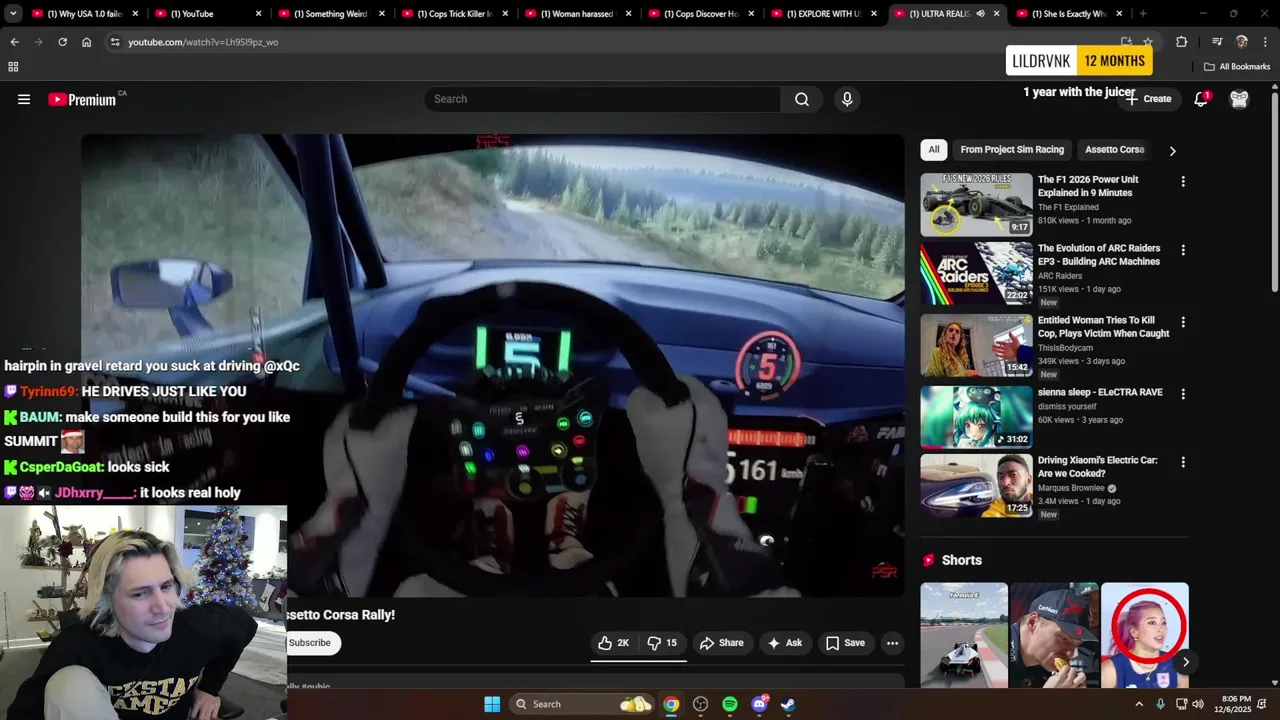Reload the current page
Viewport: 1280px width, 720px height.
point(62,42)
